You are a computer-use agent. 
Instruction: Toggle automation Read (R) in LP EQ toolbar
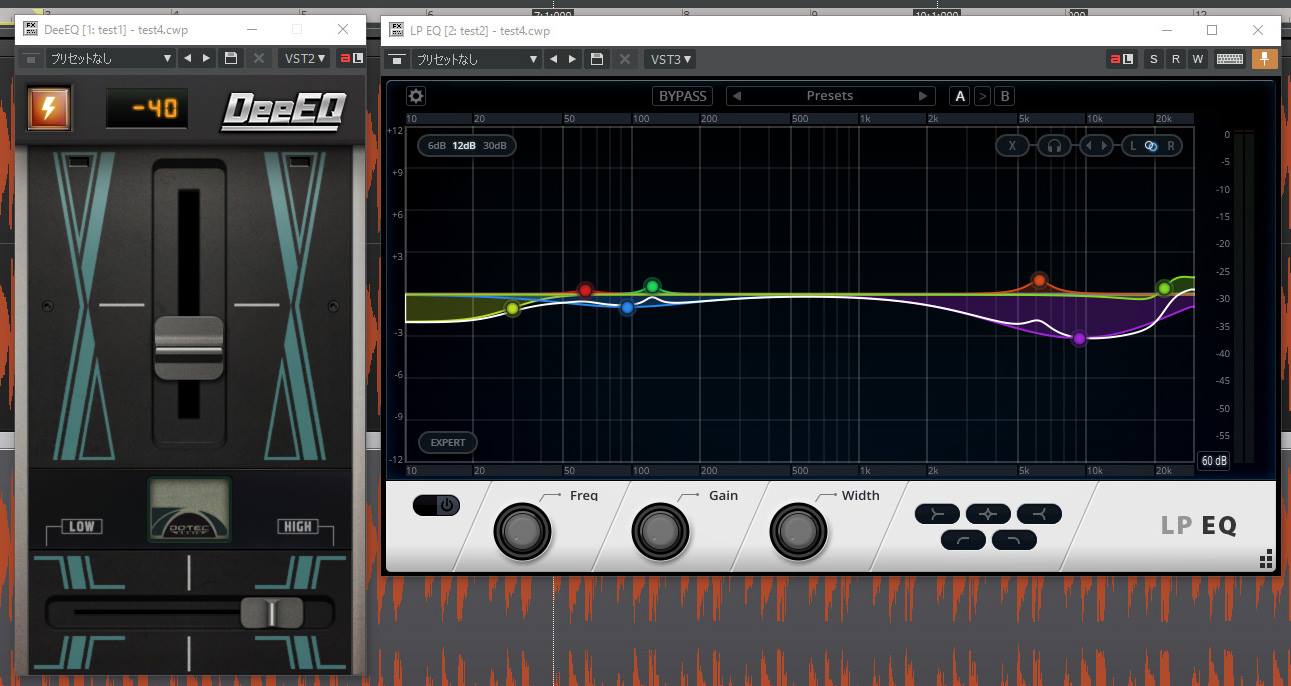pyautogui.click(x=1175, y=59)
